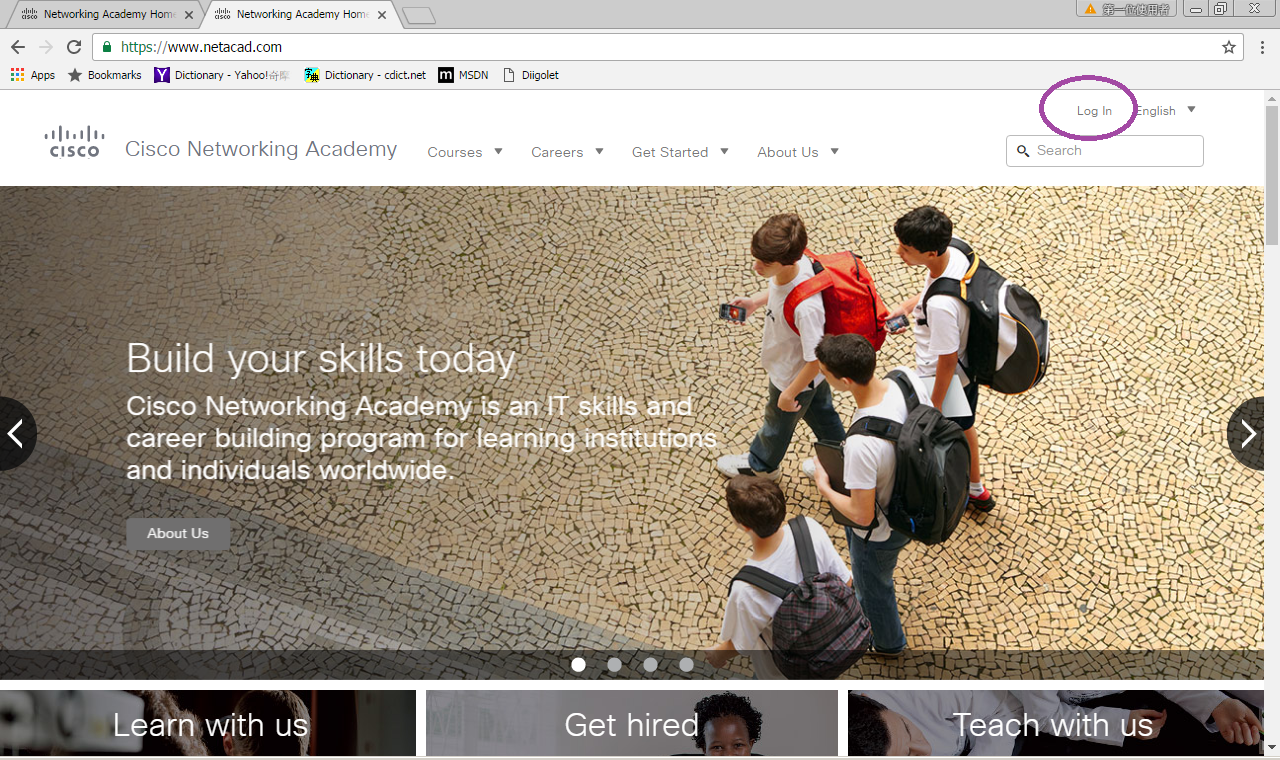Screen dimensions: 1280x760
Task: Expand the English language dropdown
Action: click(1165, 111)
